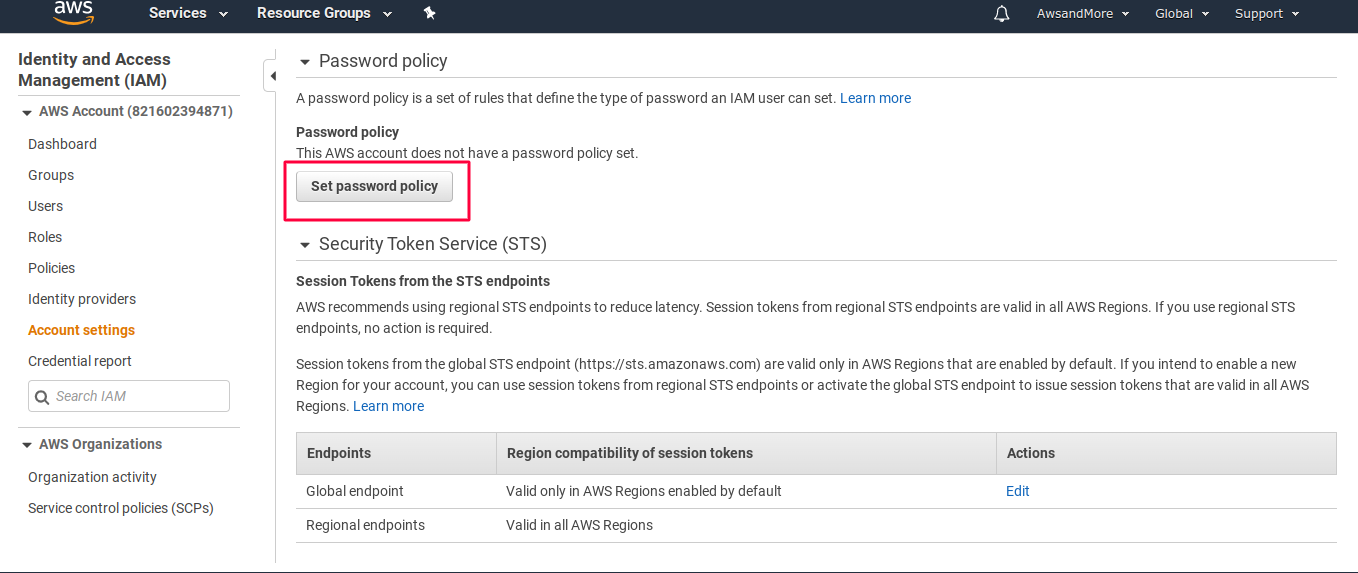Screen dimensions: 1358x573
Task: Collapse the AWS Organizations section
Action: click(27, 445)
